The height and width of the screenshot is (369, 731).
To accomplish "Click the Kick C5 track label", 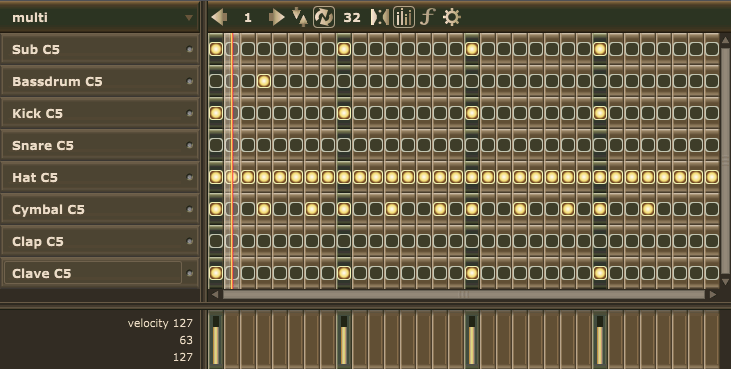I will (x=37, y=113).
